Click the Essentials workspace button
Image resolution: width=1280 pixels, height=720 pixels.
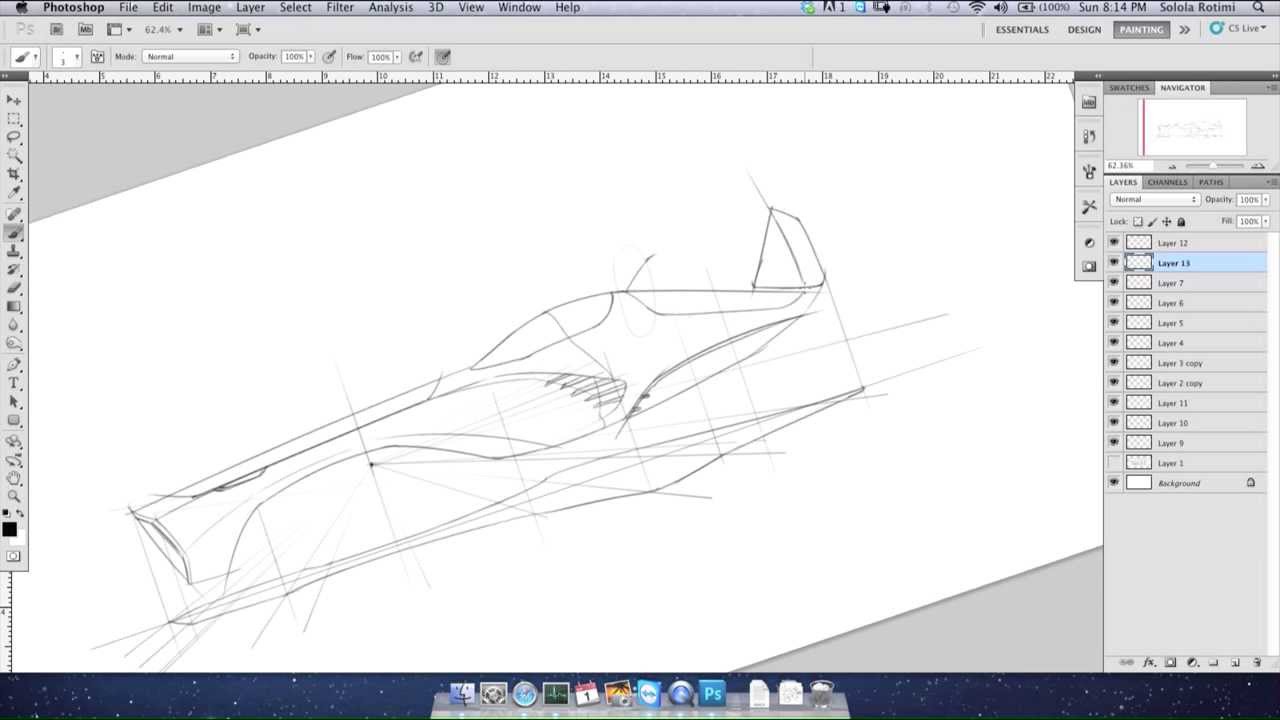tap(1022, 30)
